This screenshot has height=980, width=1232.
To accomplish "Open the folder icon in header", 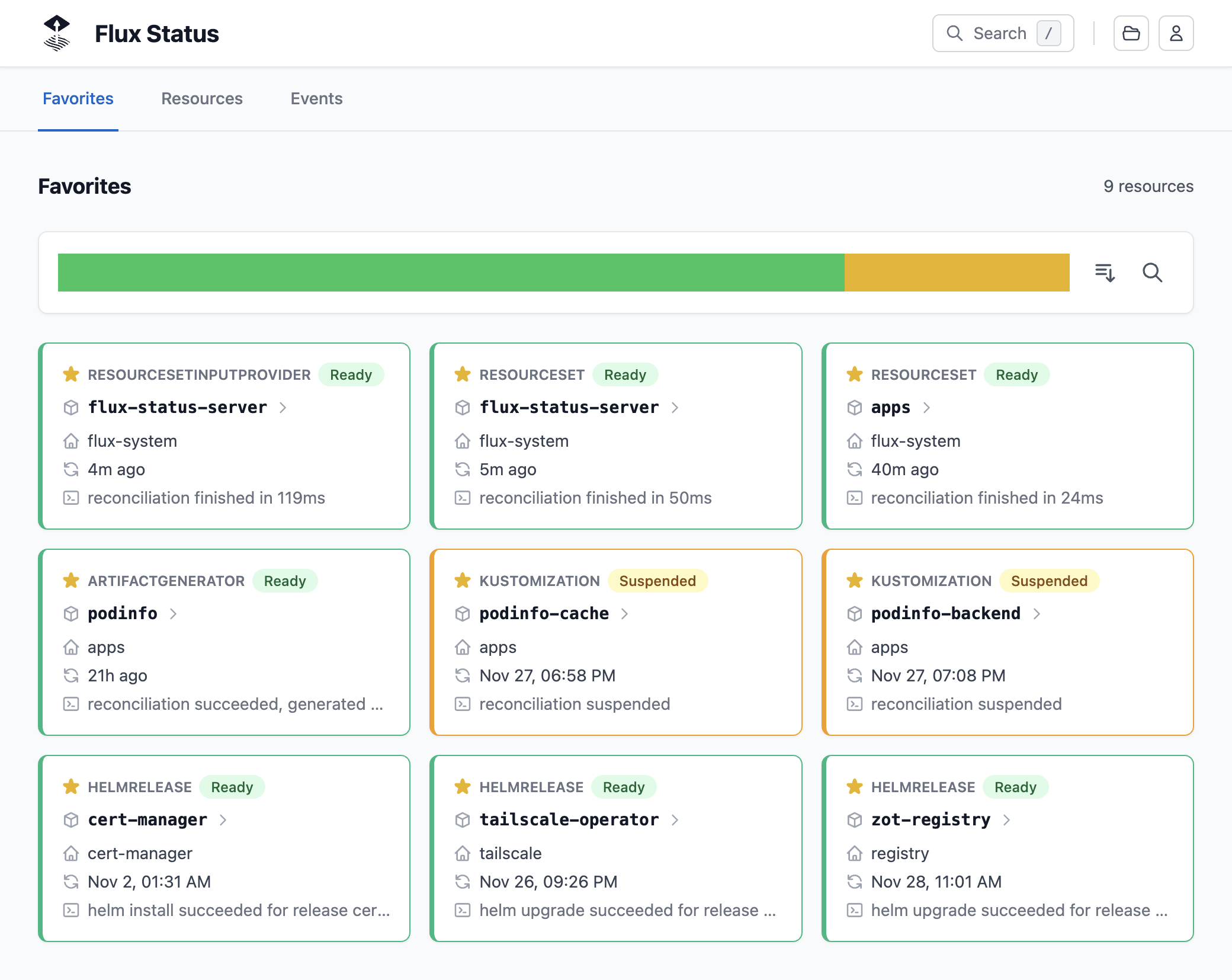I will point(1131,33).
